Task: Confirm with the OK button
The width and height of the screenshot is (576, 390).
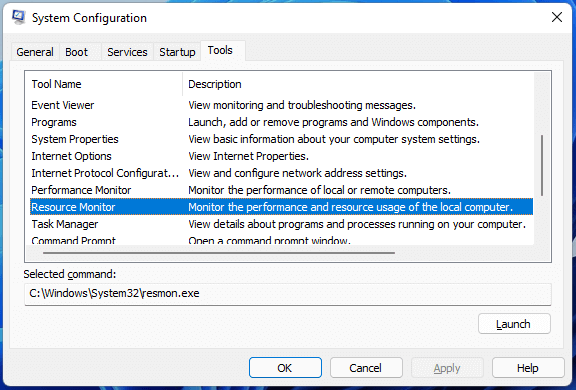Action: point(285,368)
